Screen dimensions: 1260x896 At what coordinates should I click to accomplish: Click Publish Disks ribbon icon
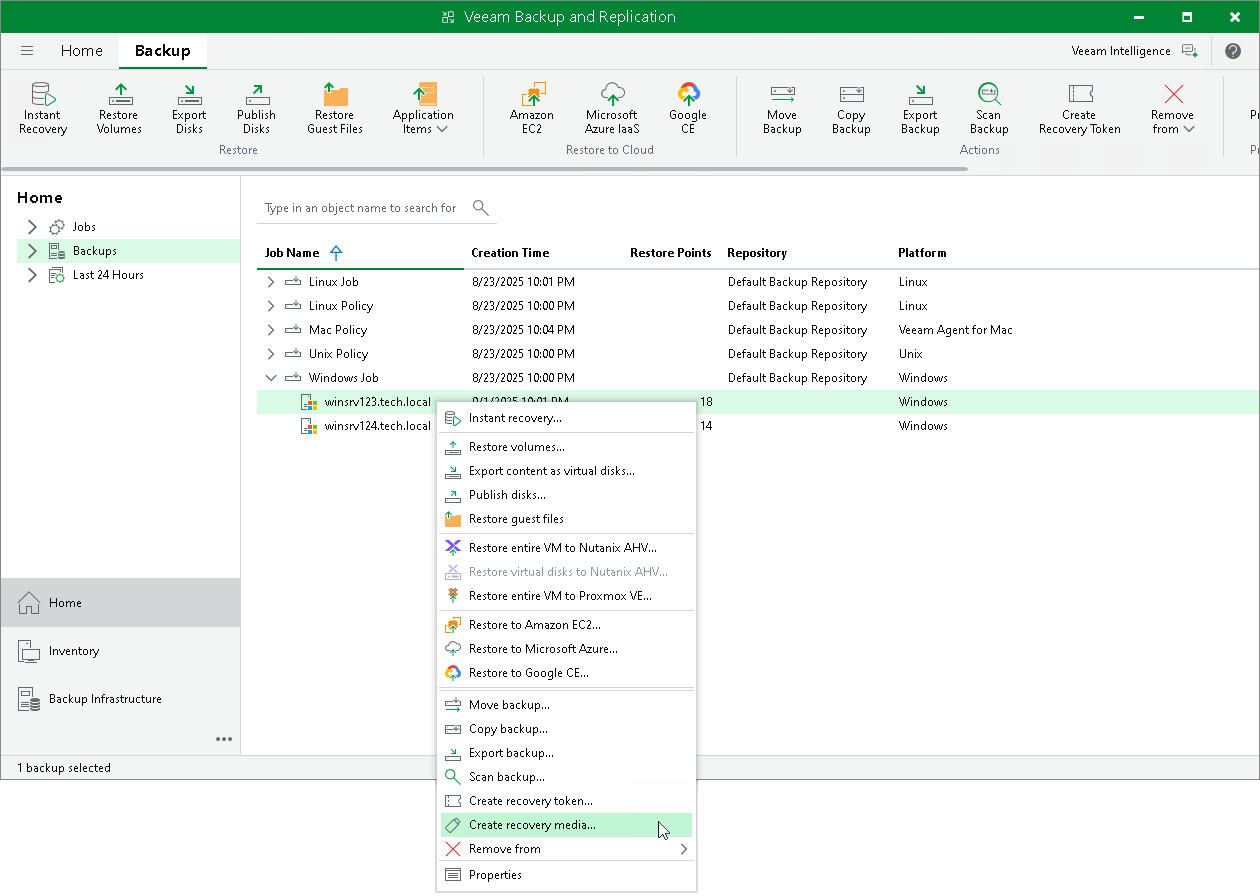coord(256,109)
